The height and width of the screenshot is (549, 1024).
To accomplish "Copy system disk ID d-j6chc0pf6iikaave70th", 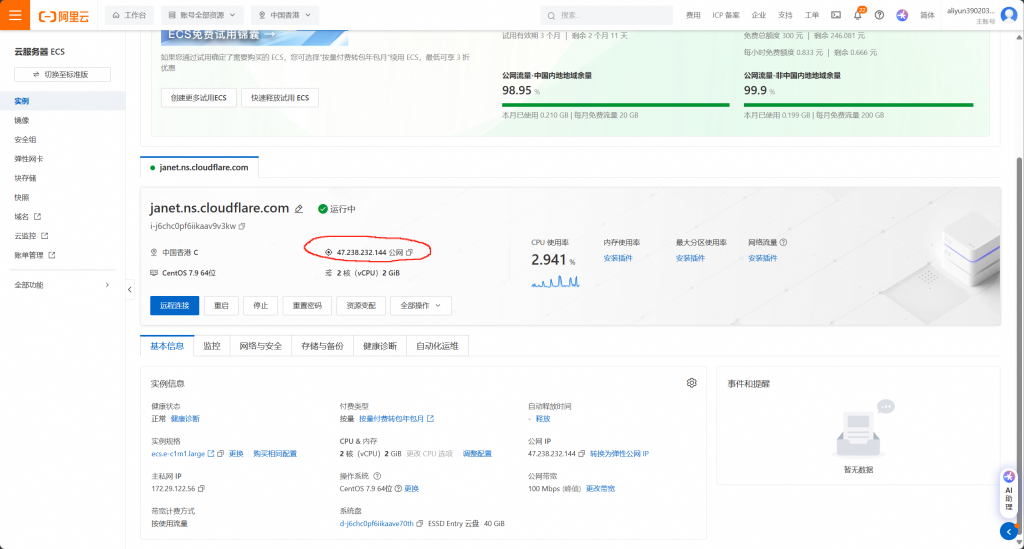I will (420, 524).
